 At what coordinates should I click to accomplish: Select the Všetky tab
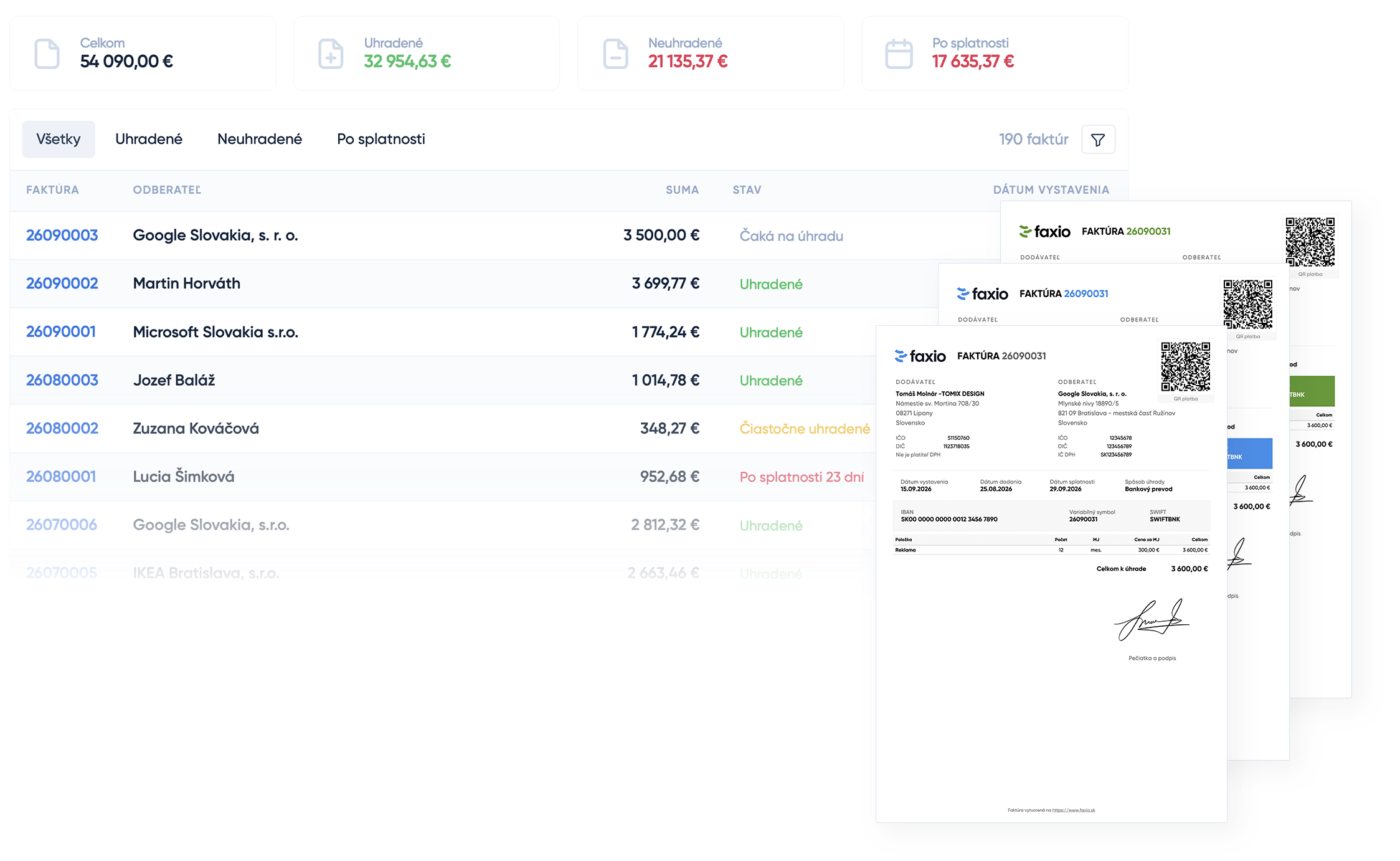coord(59,139)
